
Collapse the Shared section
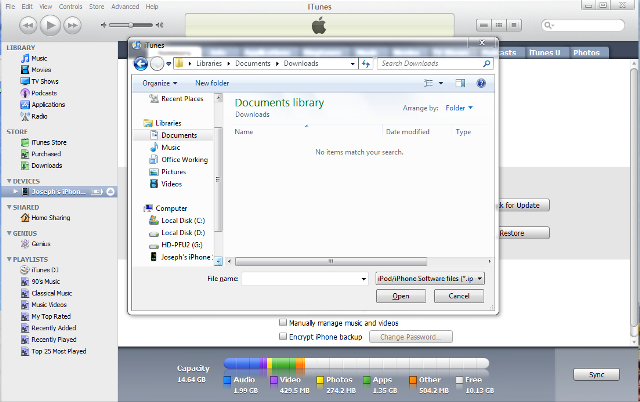9,207
